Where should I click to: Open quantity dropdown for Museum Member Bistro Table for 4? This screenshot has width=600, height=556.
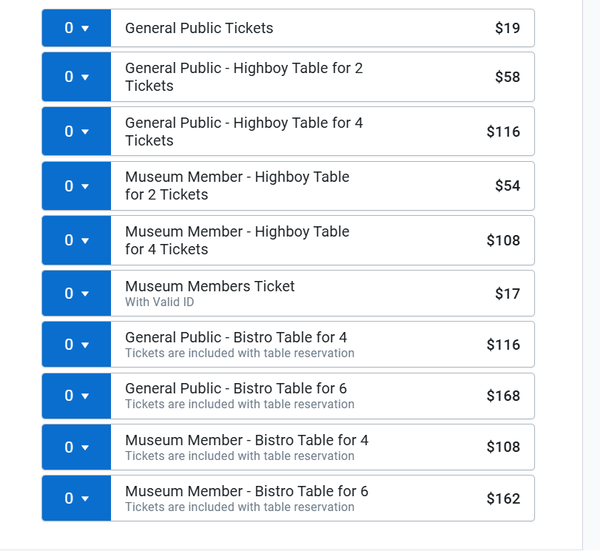pos(76,447)
